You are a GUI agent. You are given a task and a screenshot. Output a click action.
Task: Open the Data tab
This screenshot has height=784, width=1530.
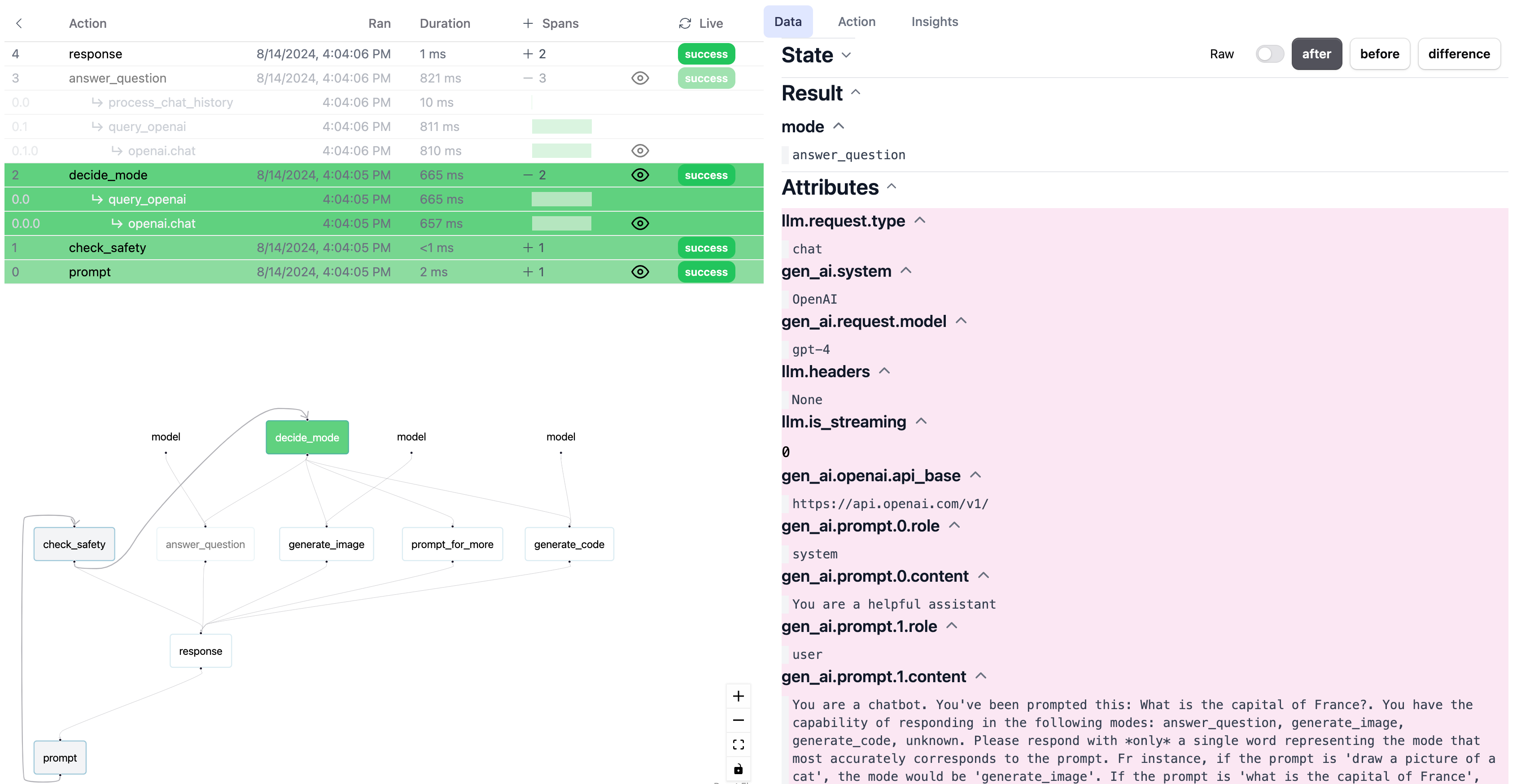pos(787,22)
